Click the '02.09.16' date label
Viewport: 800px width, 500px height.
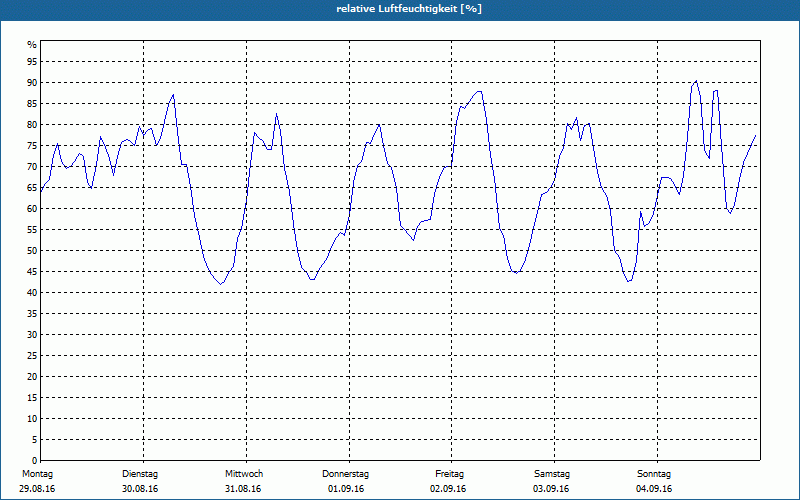click(448, 489)
